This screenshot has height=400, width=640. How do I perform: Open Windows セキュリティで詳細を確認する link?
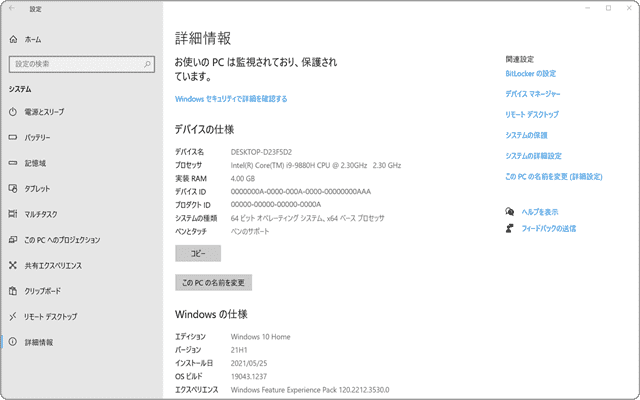point(231,99)
